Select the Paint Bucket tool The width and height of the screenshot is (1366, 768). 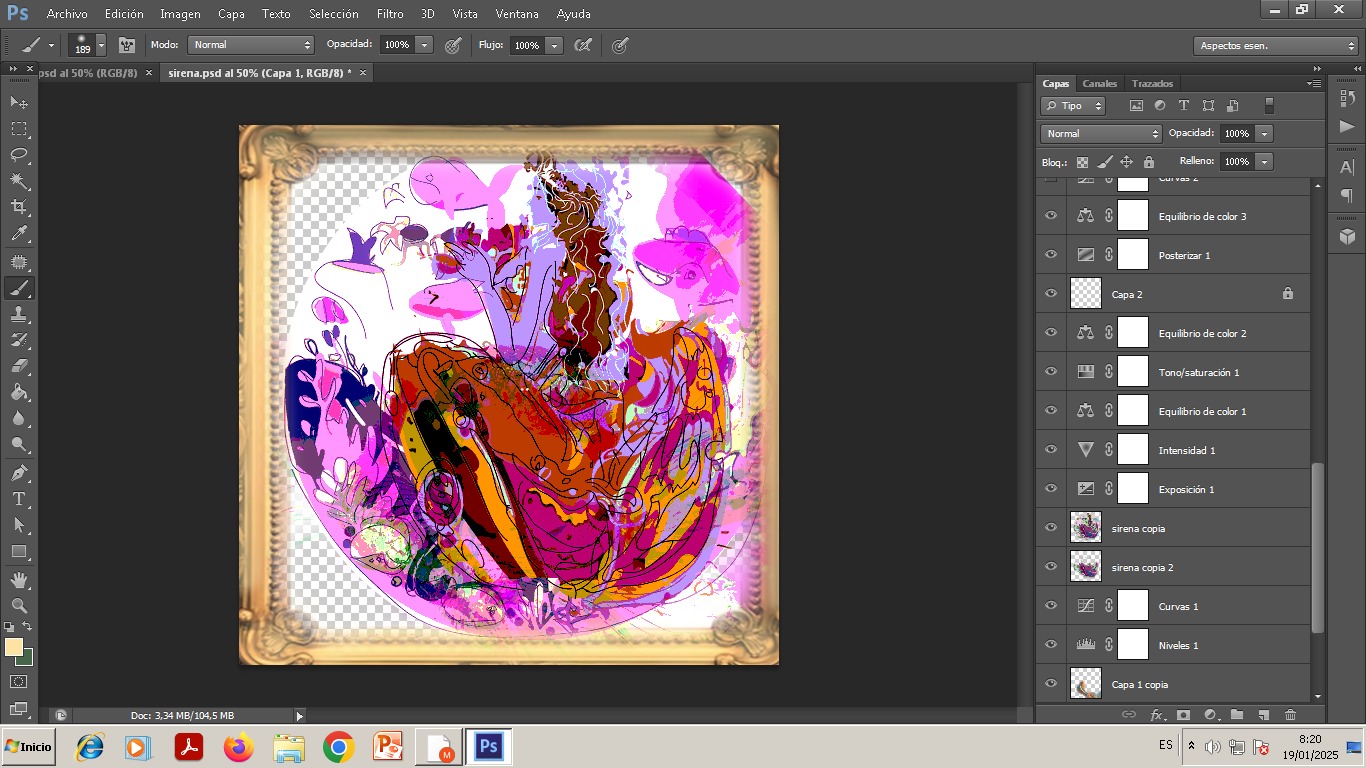(x=19, y=392)
